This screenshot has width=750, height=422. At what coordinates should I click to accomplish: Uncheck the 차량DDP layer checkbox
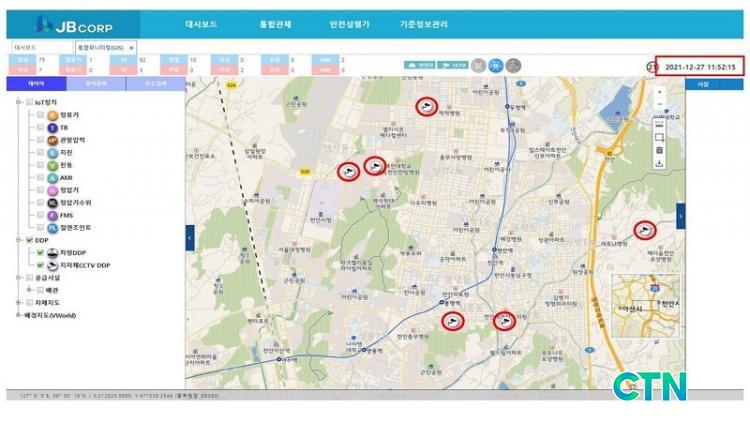click(x=41, y=254)
